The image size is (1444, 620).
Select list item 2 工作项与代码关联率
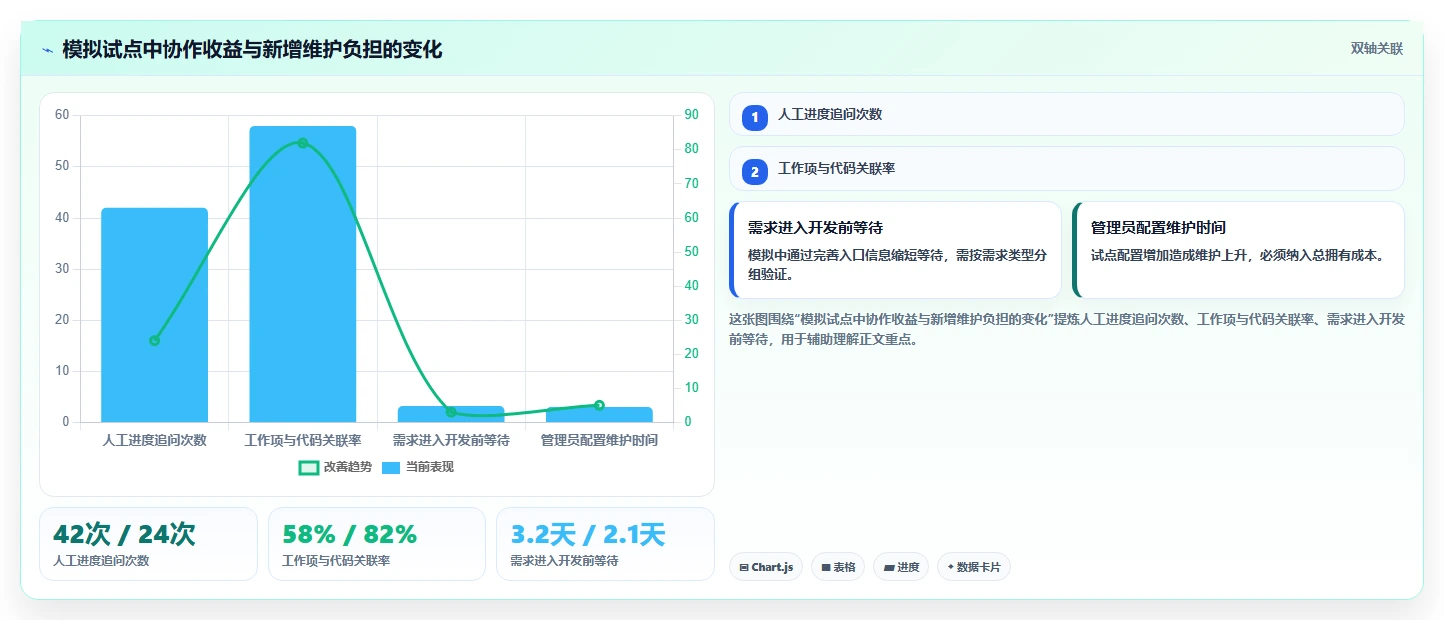point(1067,169)
